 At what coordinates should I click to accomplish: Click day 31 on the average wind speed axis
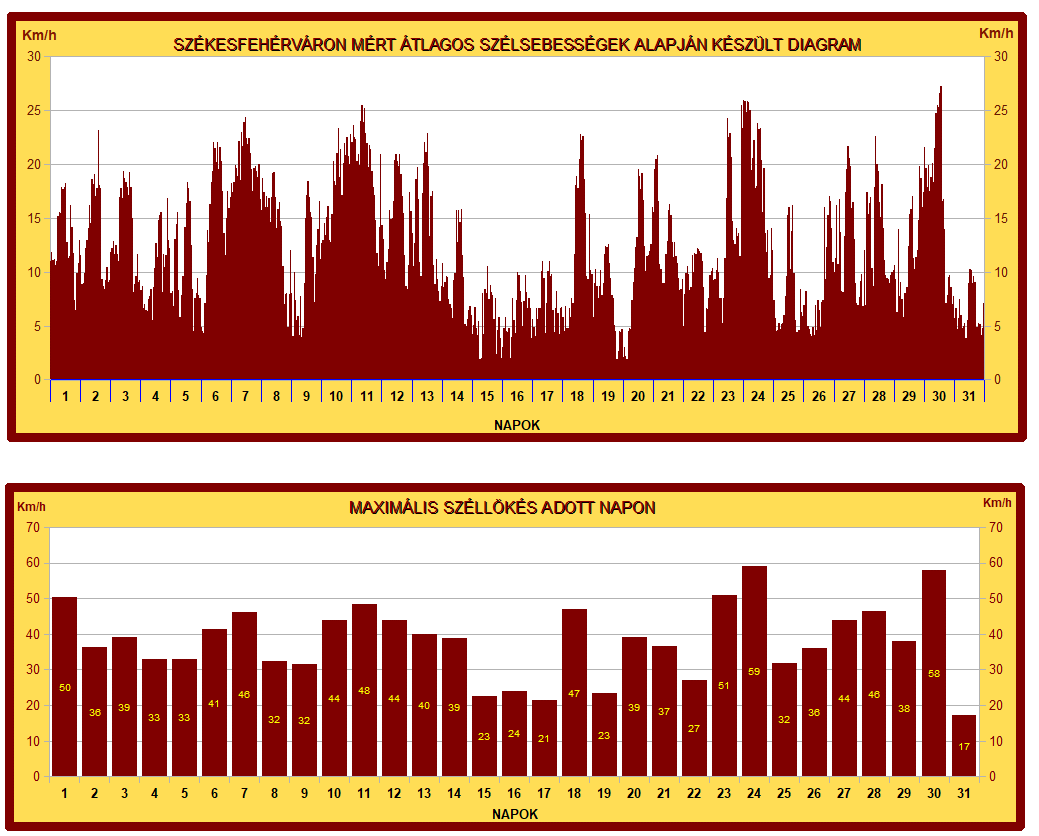[x=969, y=396]
